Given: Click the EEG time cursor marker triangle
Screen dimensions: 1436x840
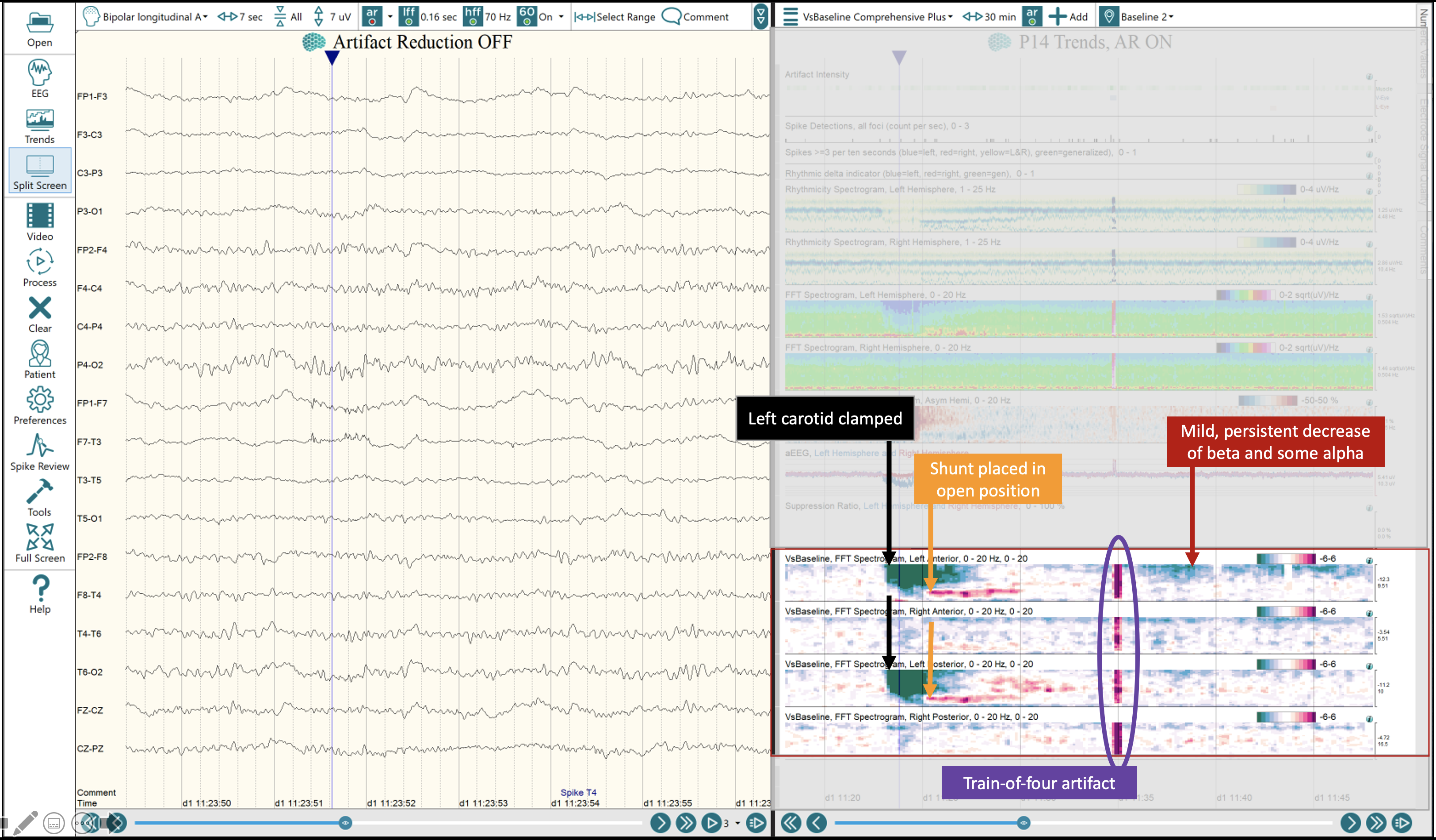Looking at the screenshot, I should pos(332,57).
